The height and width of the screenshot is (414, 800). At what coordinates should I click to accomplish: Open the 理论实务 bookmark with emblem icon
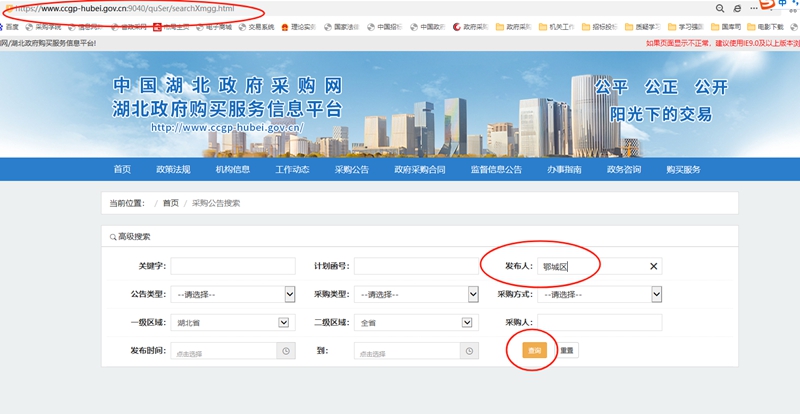tap(299, 27)
